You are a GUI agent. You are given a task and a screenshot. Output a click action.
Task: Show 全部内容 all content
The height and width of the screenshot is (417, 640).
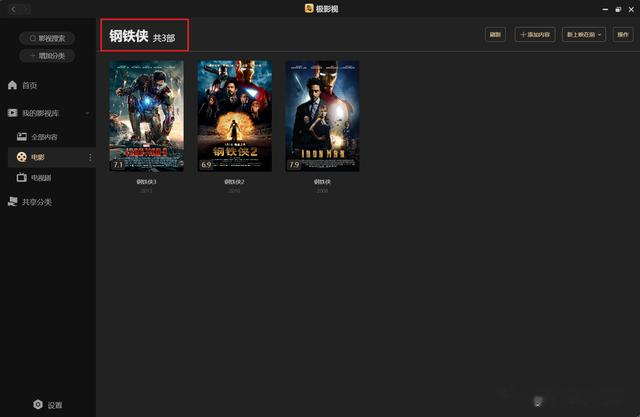[x=37, y=137]
